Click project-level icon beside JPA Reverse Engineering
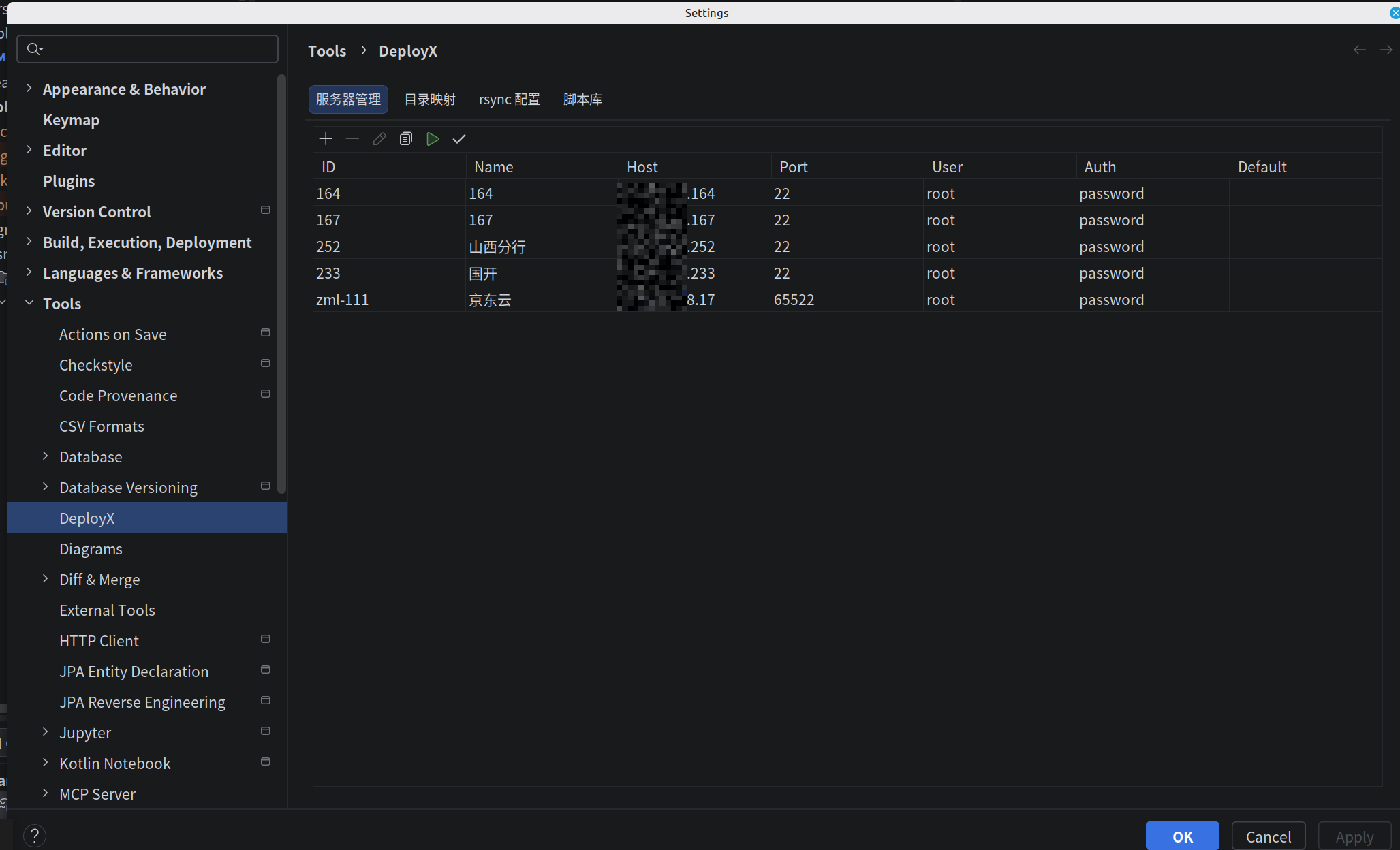 tap(266, 700)
